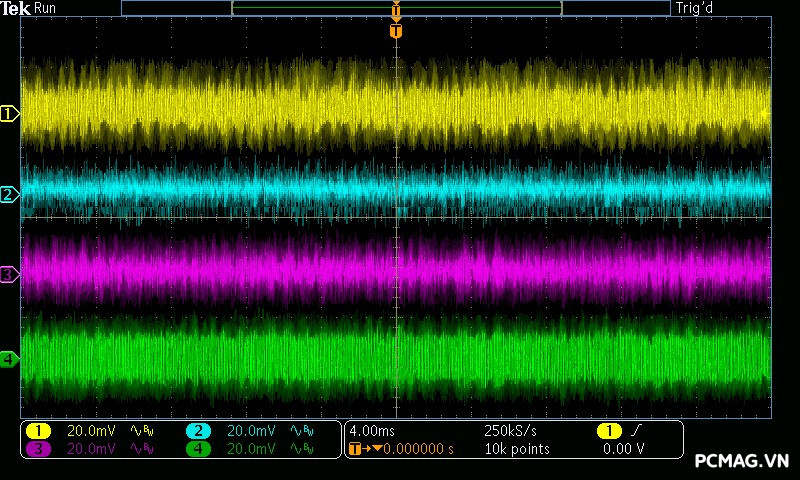Select the cyan channel 2 ground marker
The image size is (800, 480).
pos(9,194)
